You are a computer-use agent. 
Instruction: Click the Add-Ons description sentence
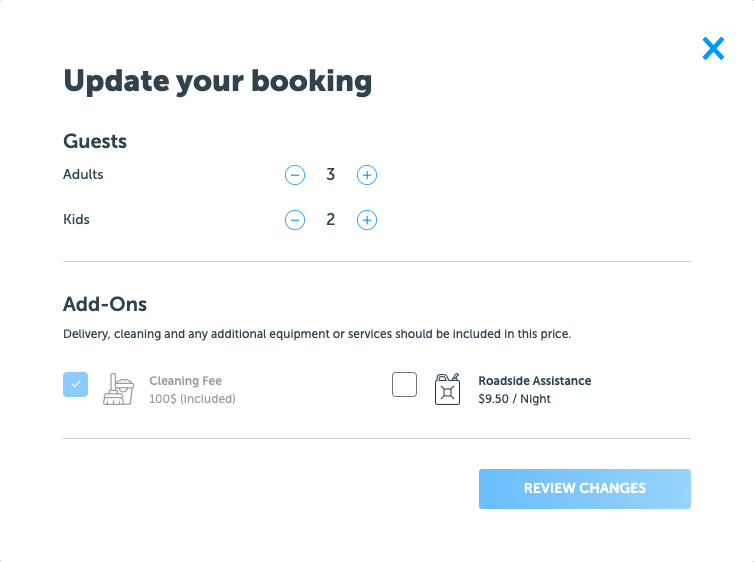click(317, 334)
